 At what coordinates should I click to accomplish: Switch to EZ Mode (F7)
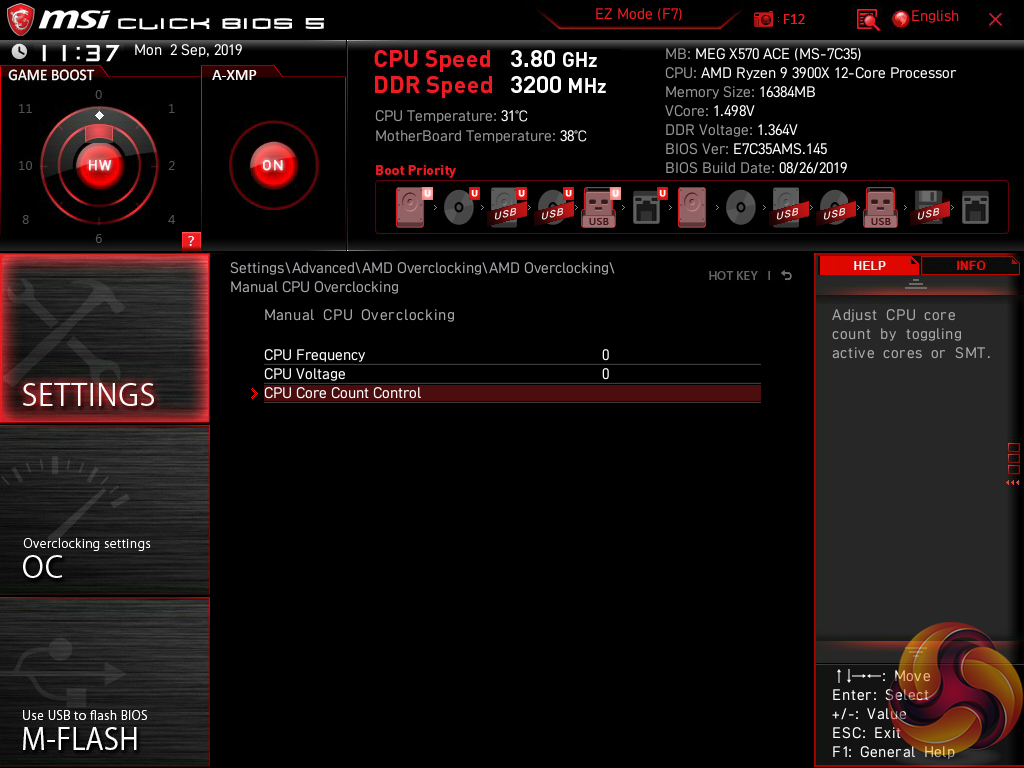(x=638, y=14)
